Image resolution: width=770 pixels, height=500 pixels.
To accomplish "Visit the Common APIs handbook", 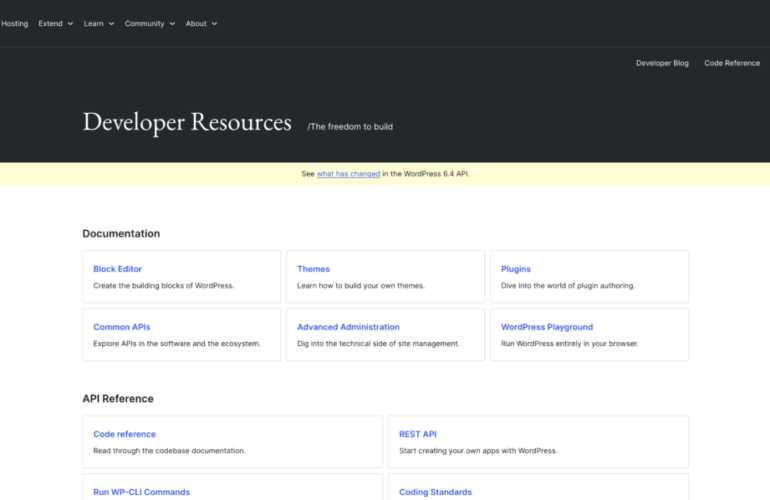I will [122, 327].
